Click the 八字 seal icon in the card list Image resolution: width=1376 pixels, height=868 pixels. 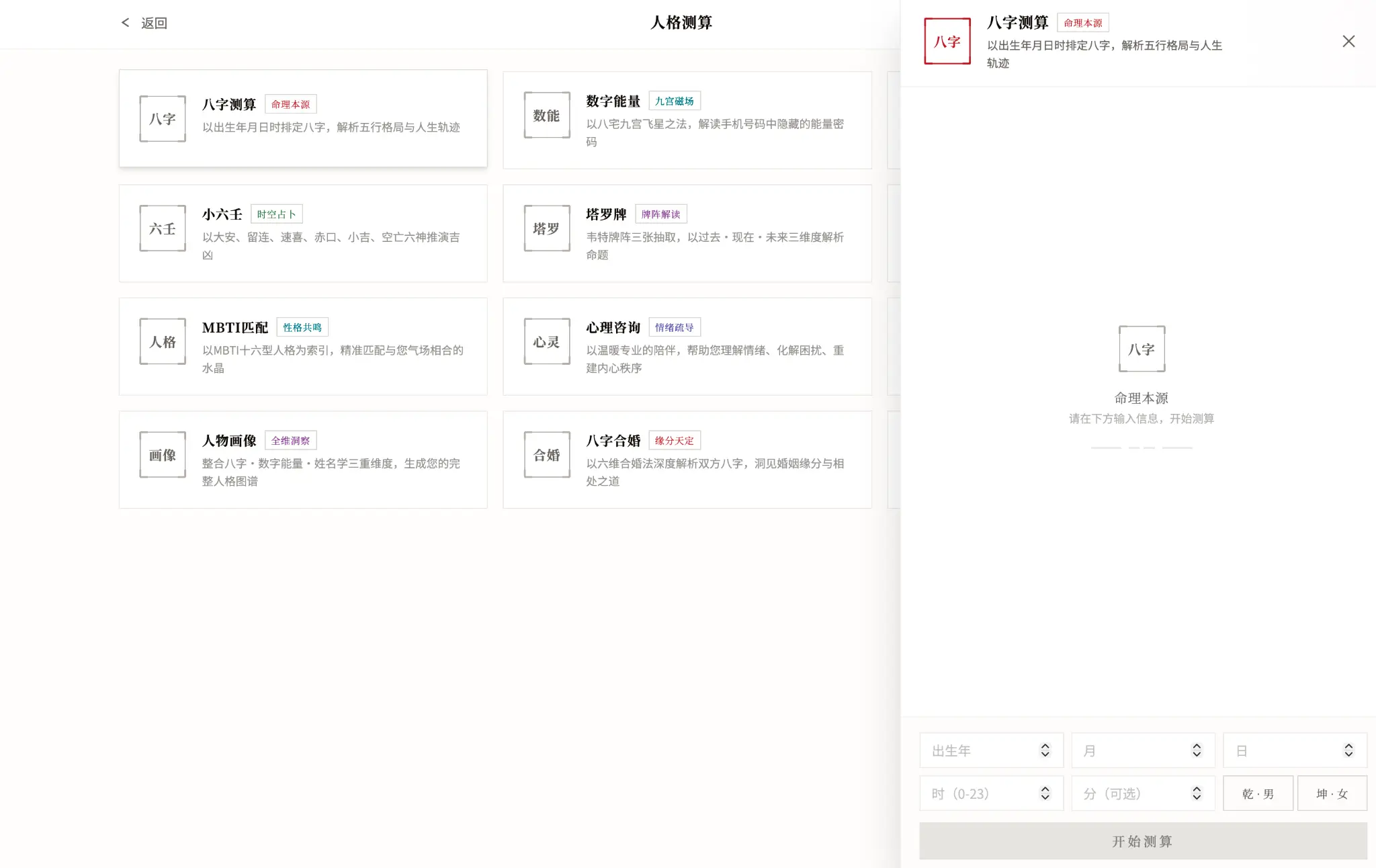point(163,119)
